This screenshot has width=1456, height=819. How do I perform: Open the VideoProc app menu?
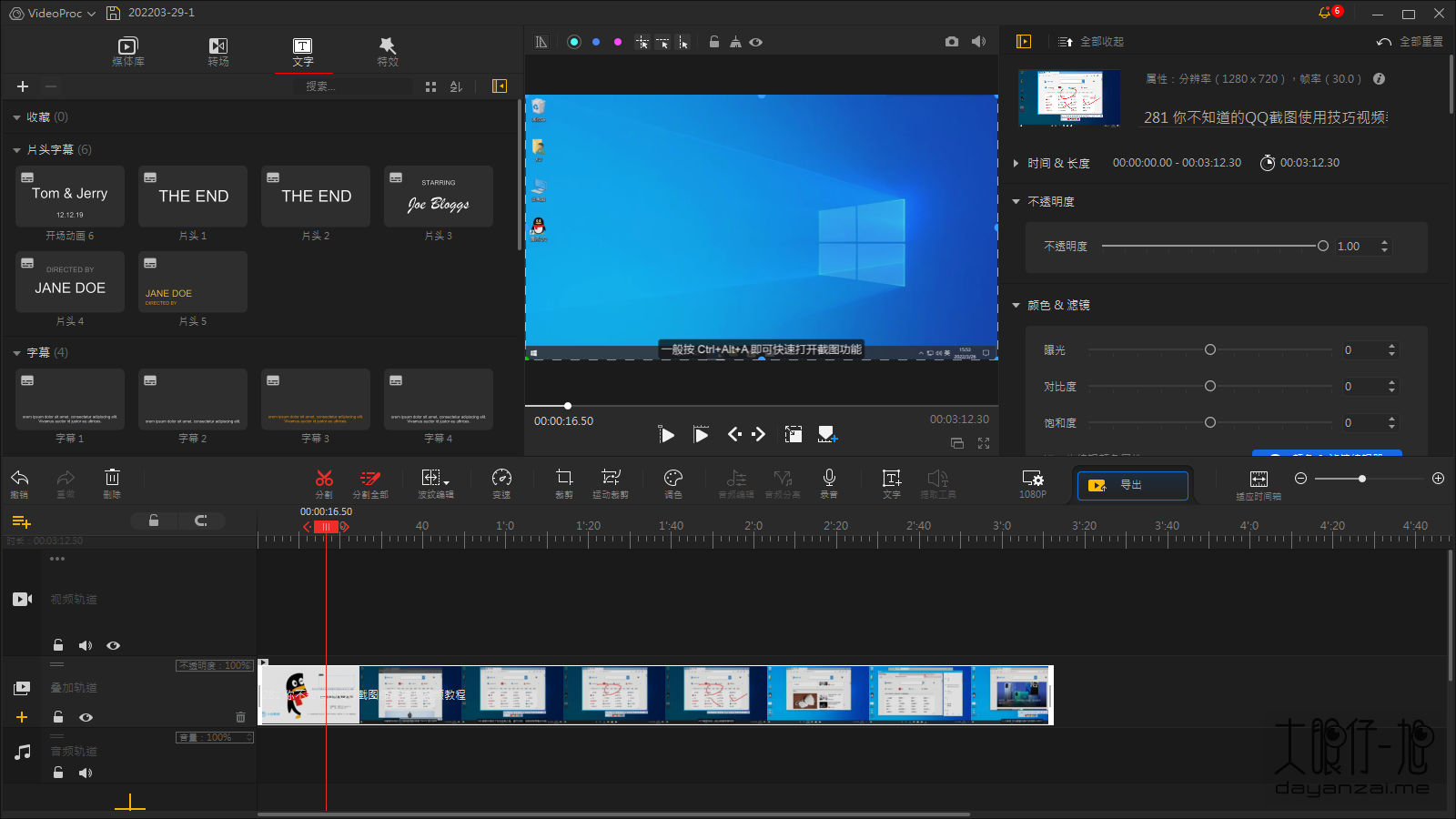point(53,13)
